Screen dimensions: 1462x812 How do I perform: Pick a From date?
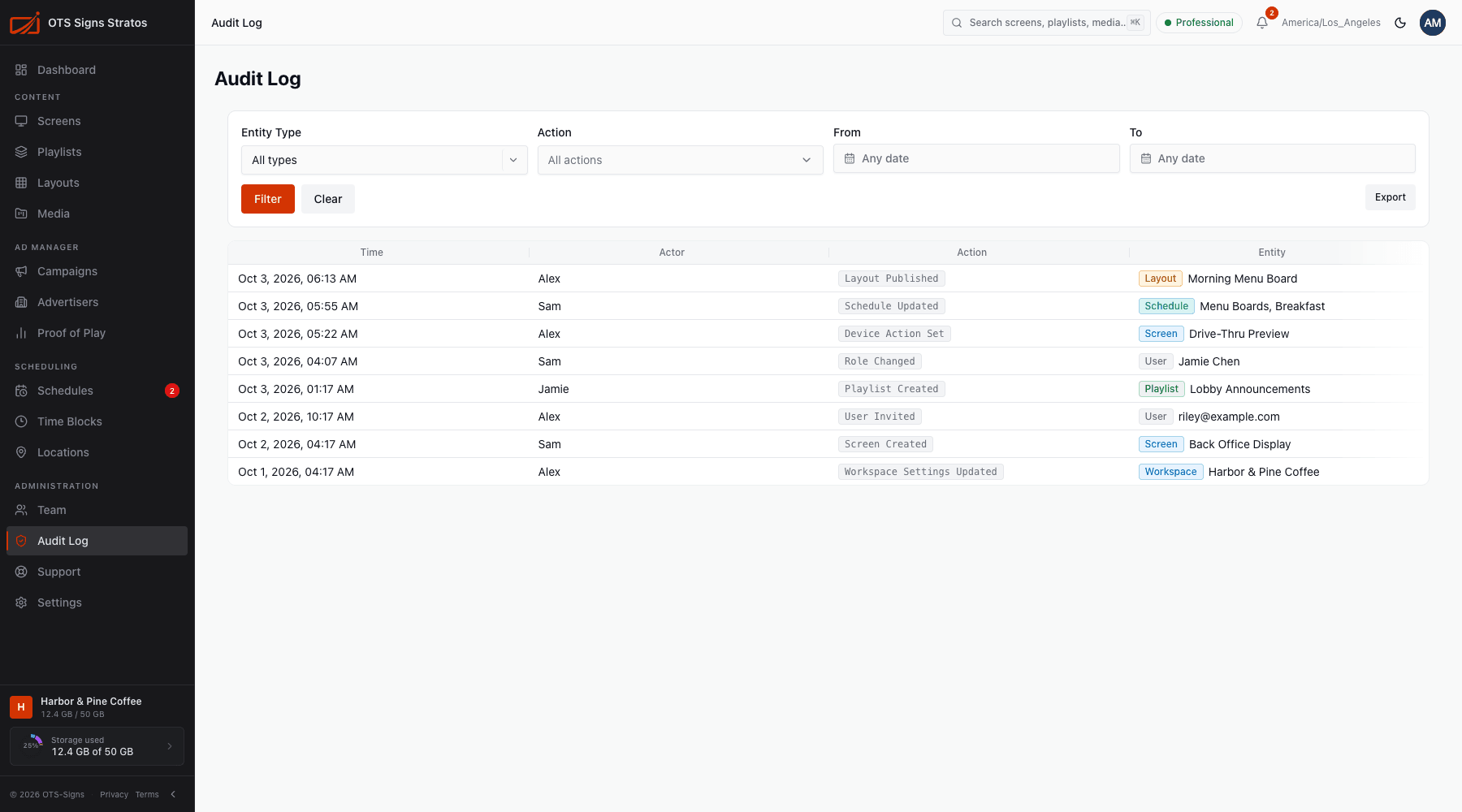point(976,158)
